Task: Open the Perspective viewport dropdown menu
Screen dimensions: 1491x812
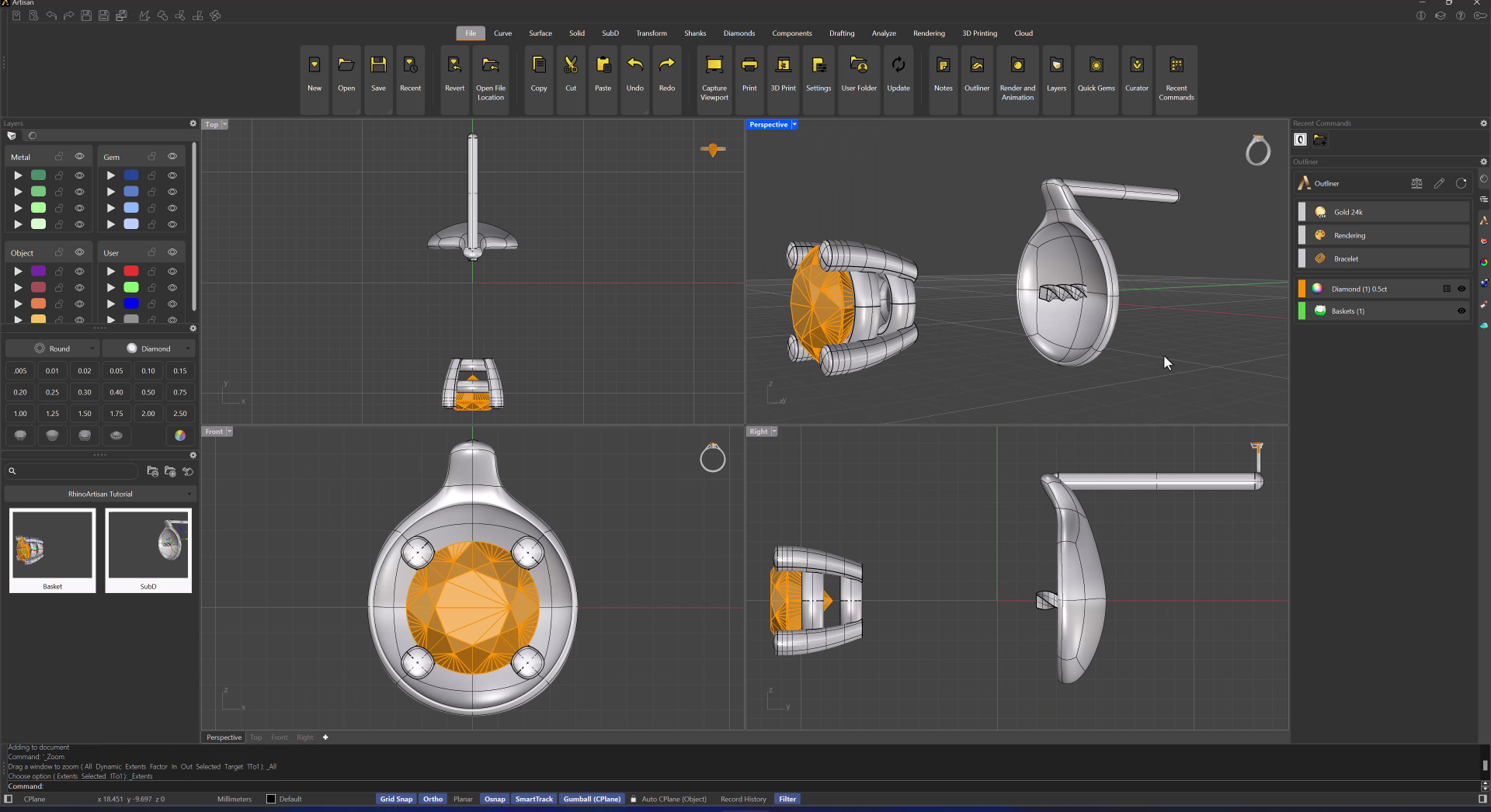Action: coord(794,124)
